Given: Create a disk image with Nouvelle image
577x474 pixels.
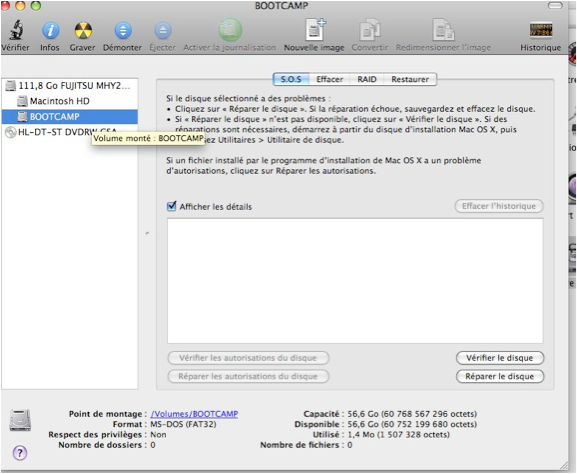Looking at the screenshot, I should [x=315, y=29].
